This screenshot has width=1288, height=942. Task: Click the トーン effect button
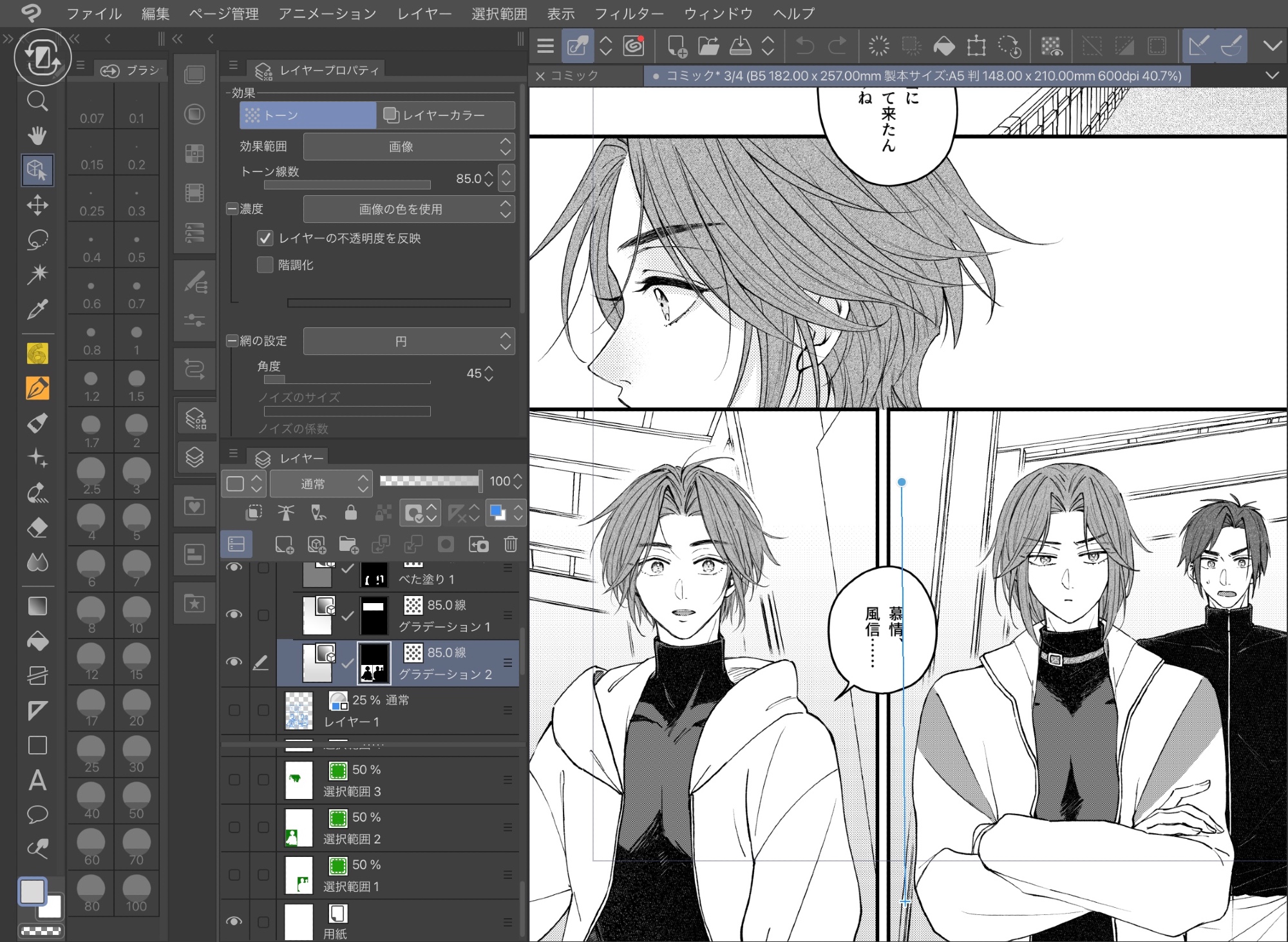pos(308,115)
